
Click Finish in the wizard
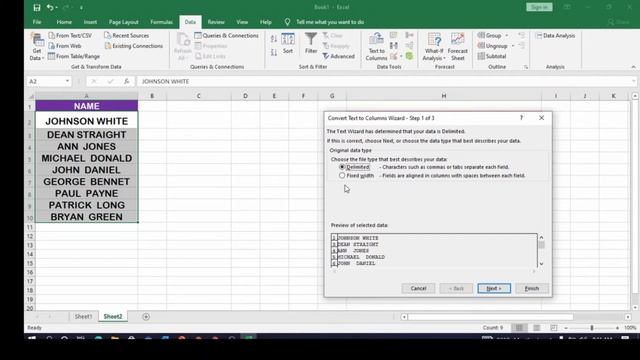coord(532,288)
